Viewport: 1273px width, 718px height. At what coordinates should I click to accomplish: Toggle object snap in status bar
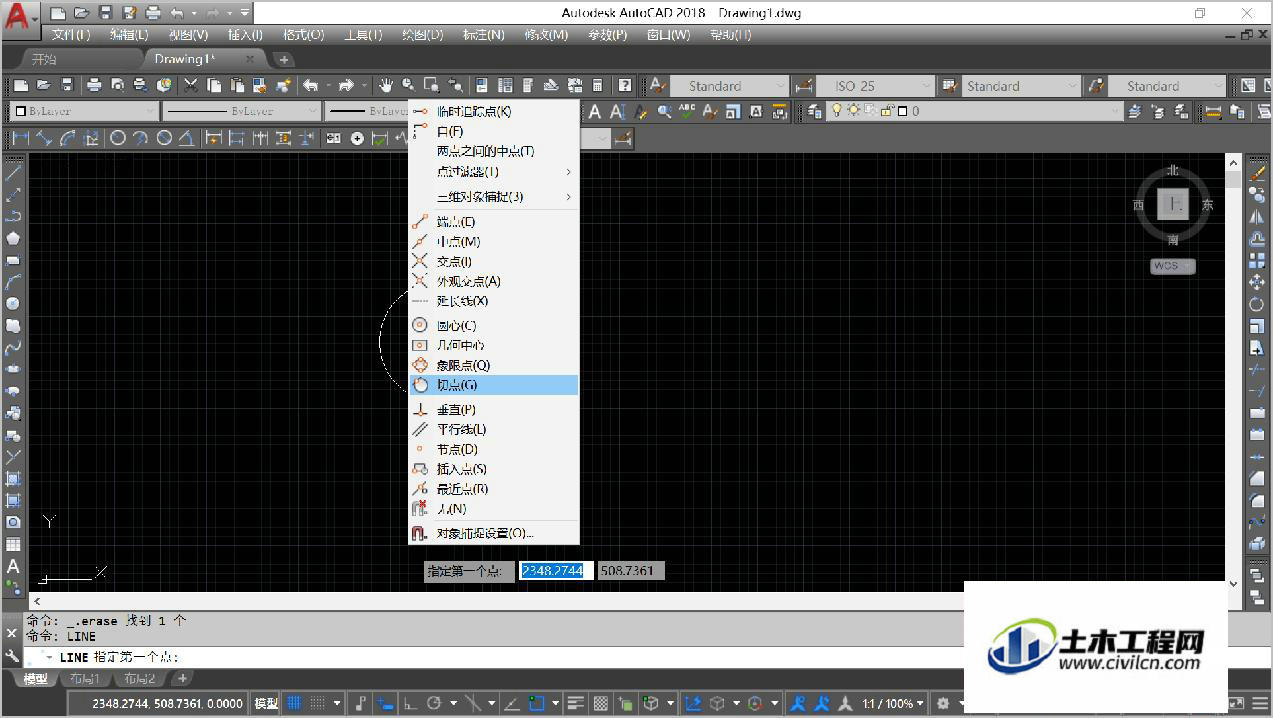pos(537,704)
